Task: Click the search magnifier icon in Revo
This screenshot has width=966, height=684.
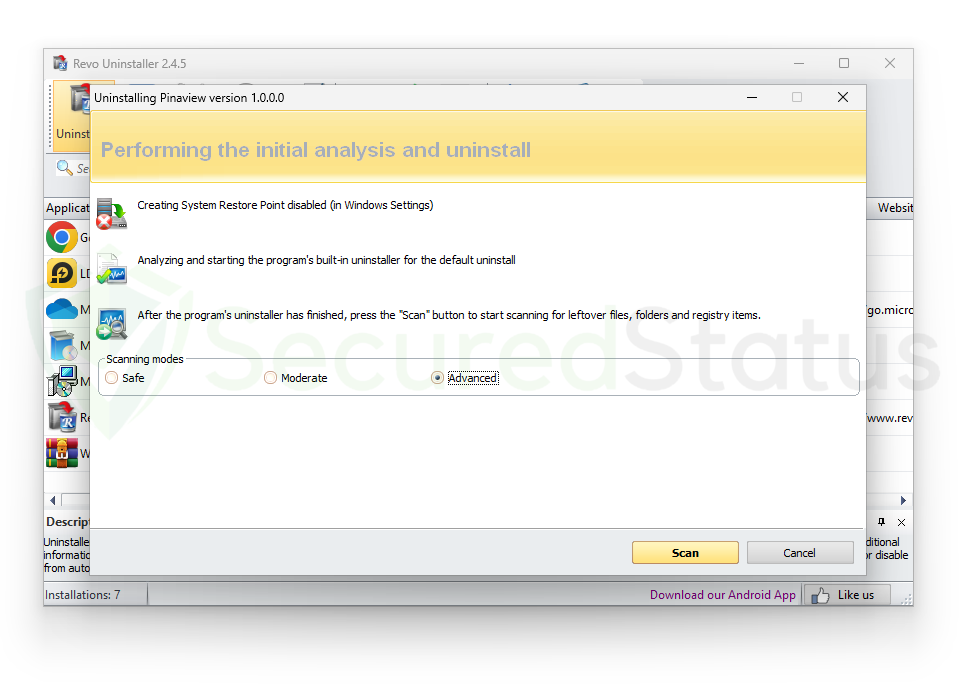Action: 64,167
